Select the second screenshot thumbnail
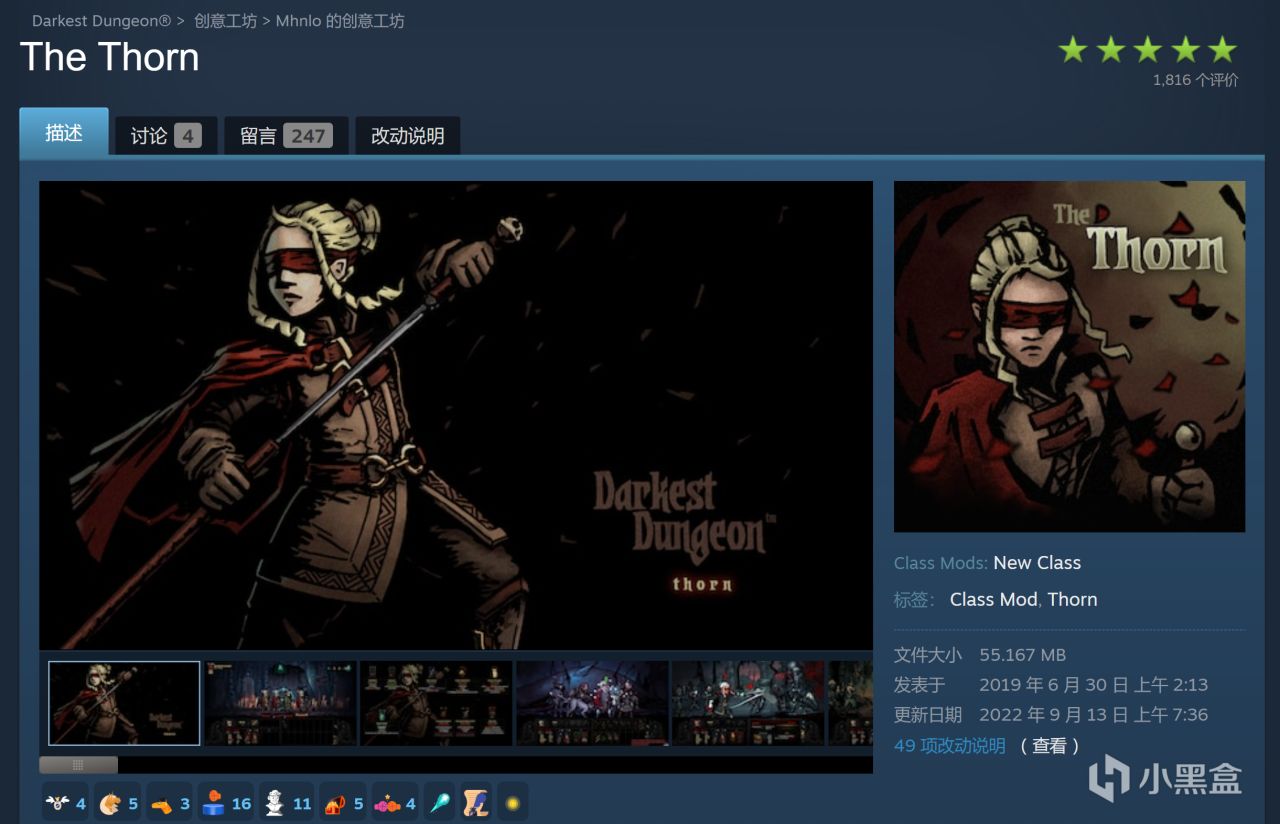The width and height of the screenshot is (1280, 824). (280, 703)
